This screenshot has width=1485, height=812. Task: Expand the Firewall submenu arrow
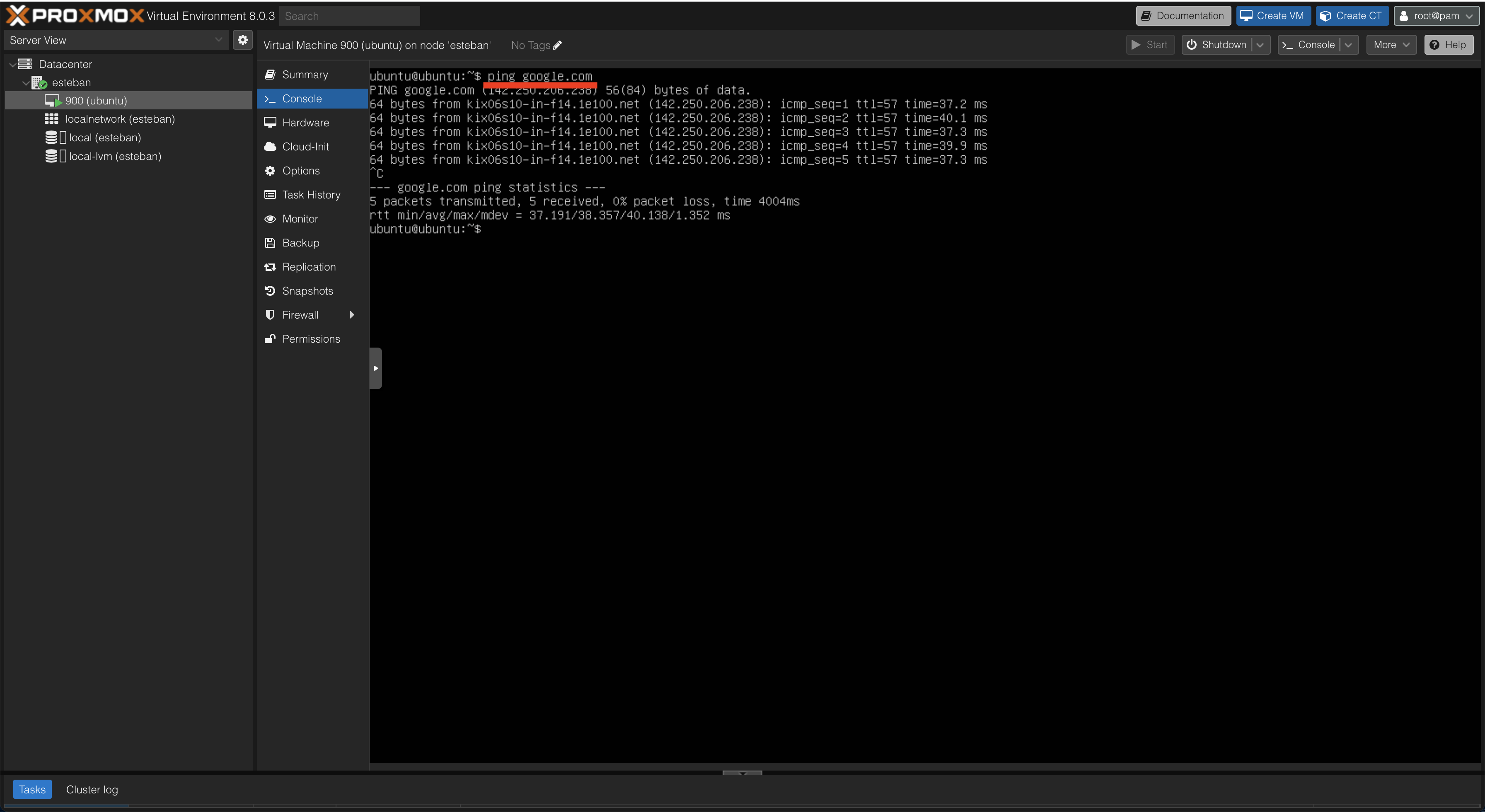point(352,315)
